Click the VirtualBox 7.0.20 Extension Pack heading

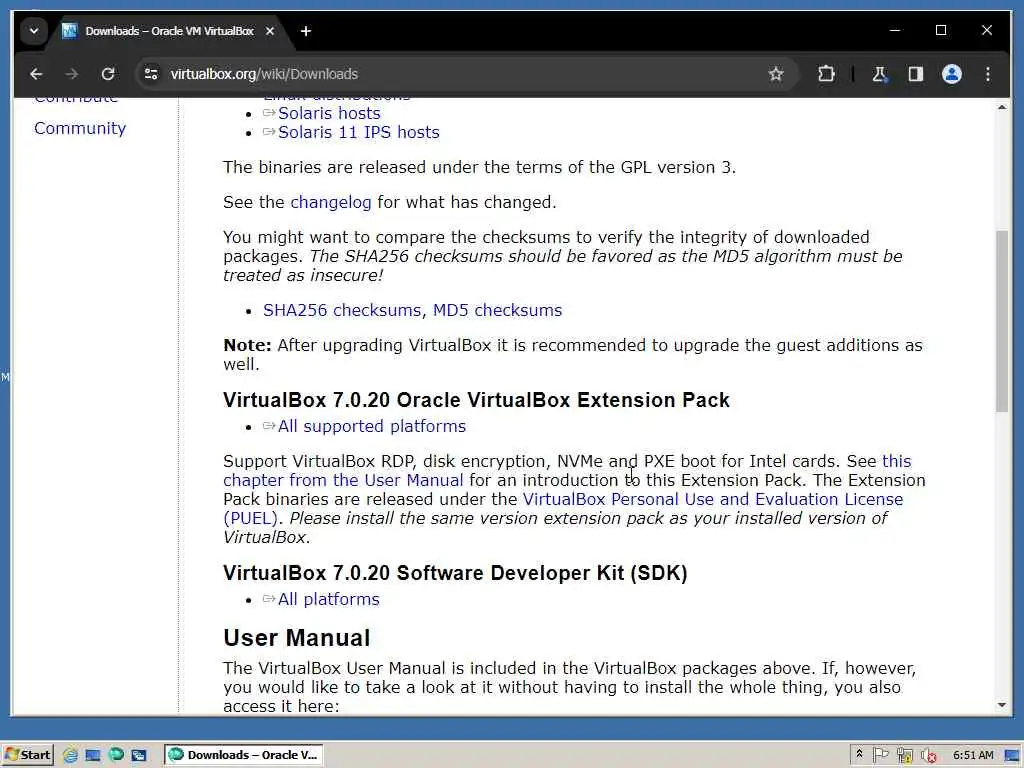[476, 400]
